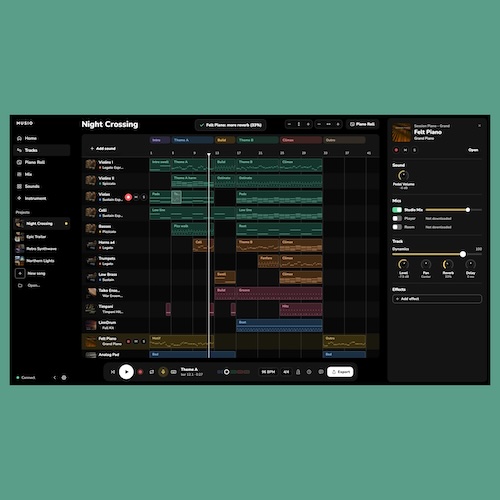The image size is (500, 500).
Task: Click the 4/4 time signature box
Action: pos(286,372)
